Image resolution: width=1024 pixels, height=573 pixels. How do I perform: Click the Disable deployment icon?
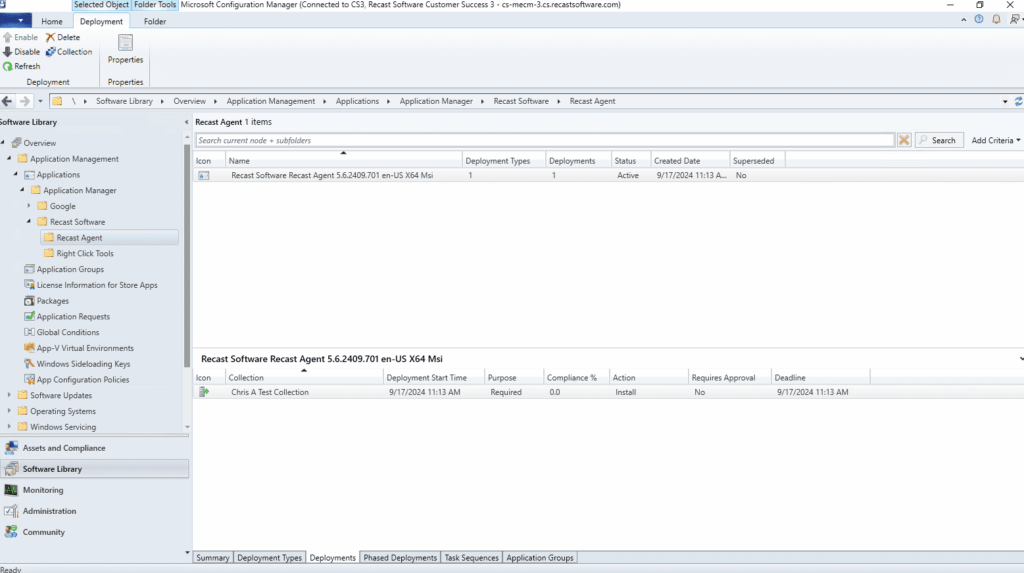click(x=8, y=52)
